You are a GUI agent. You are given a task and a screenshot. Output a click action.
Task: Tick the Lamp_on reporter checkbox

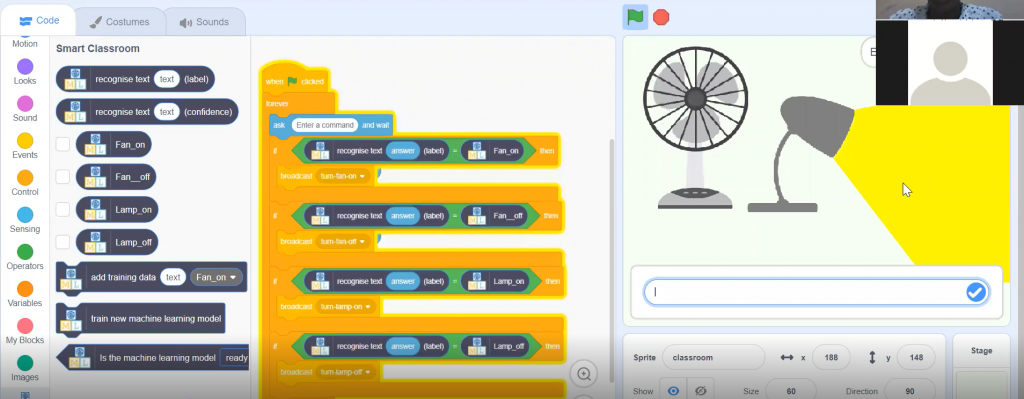(63, 210)
